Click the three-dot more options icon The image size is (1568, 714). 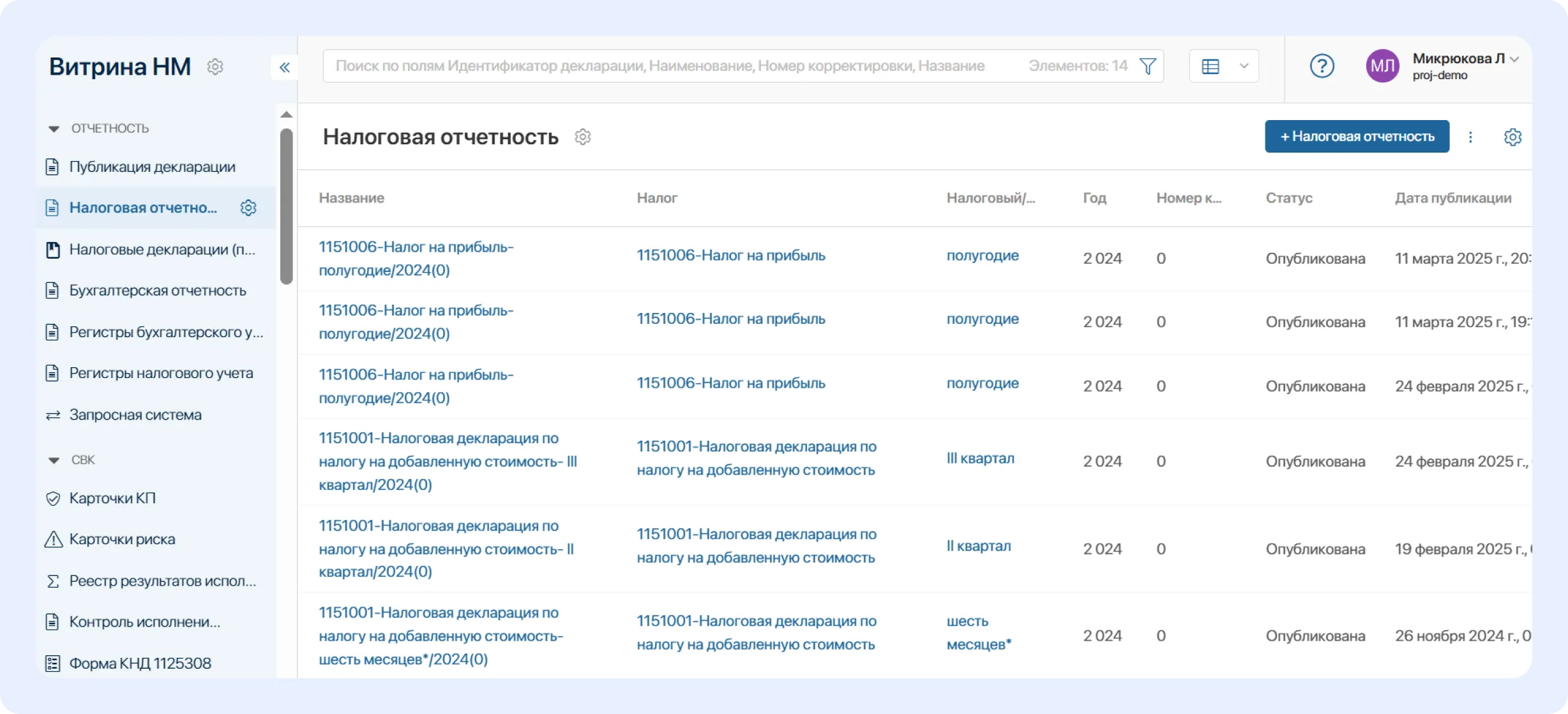point(1470,137)
